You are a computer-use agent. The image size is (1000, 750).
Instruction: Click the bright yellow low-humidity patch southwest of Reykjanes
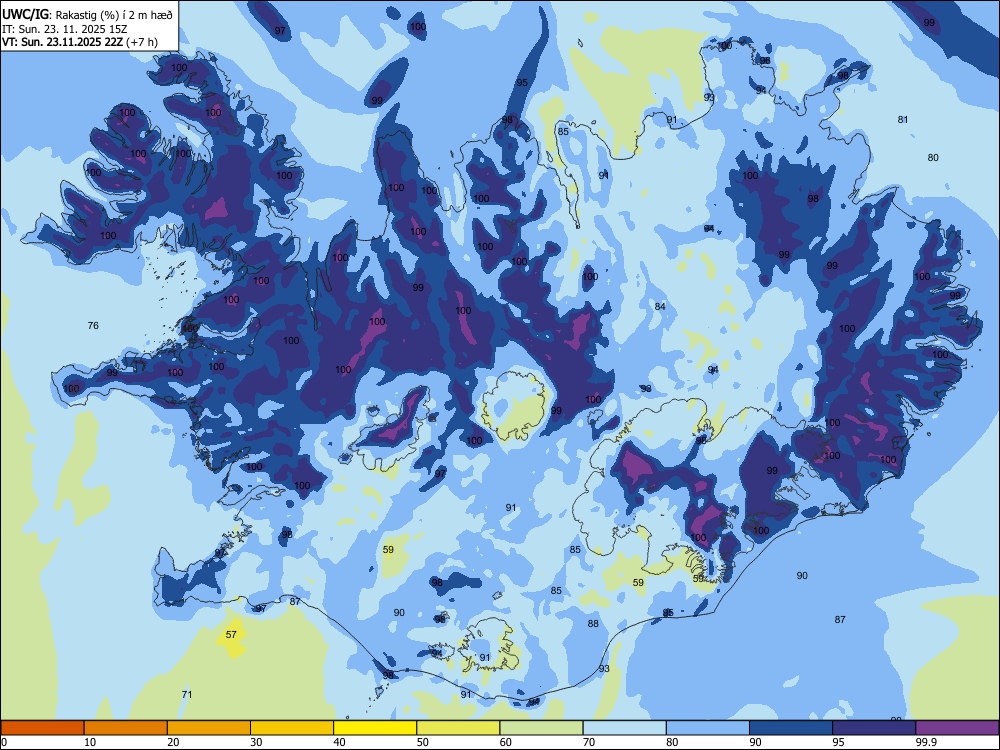232,636
